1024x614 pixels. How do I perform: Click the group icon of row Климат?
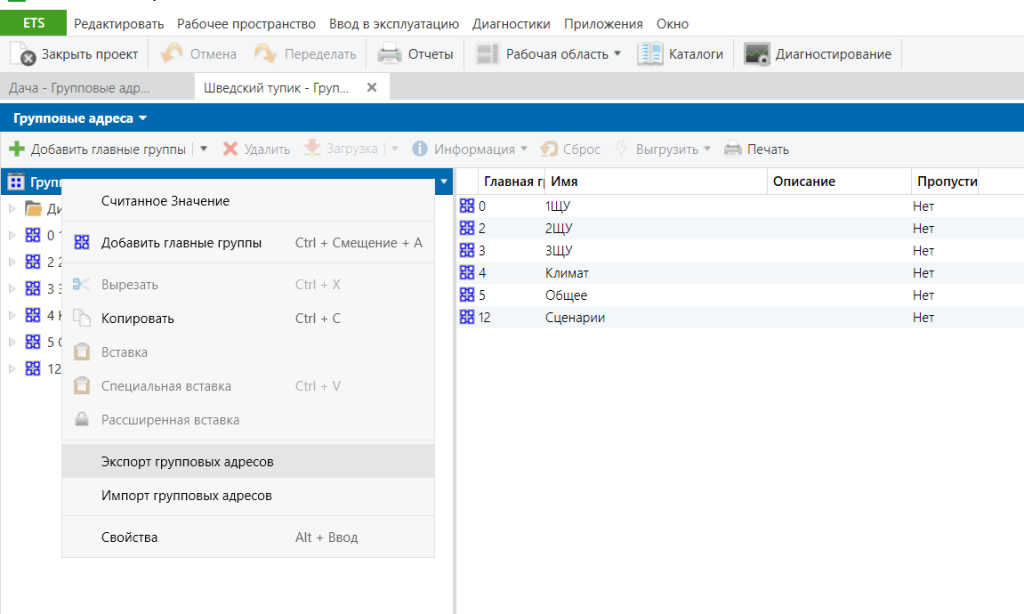click(x=467, y=272)
